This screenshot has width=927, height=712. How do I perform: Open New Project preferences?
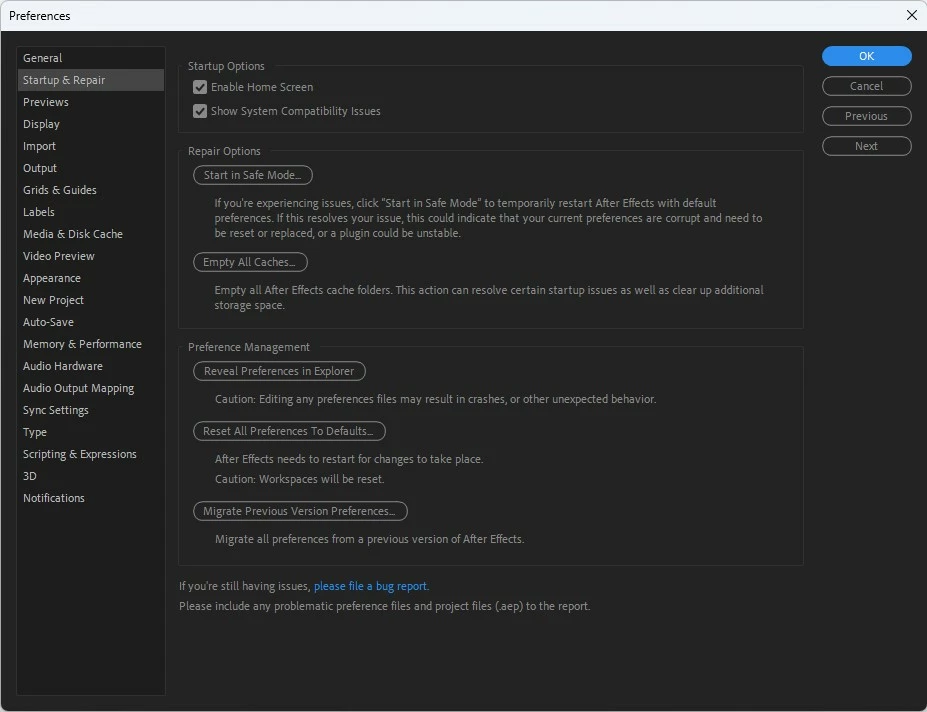coord(90,300)
